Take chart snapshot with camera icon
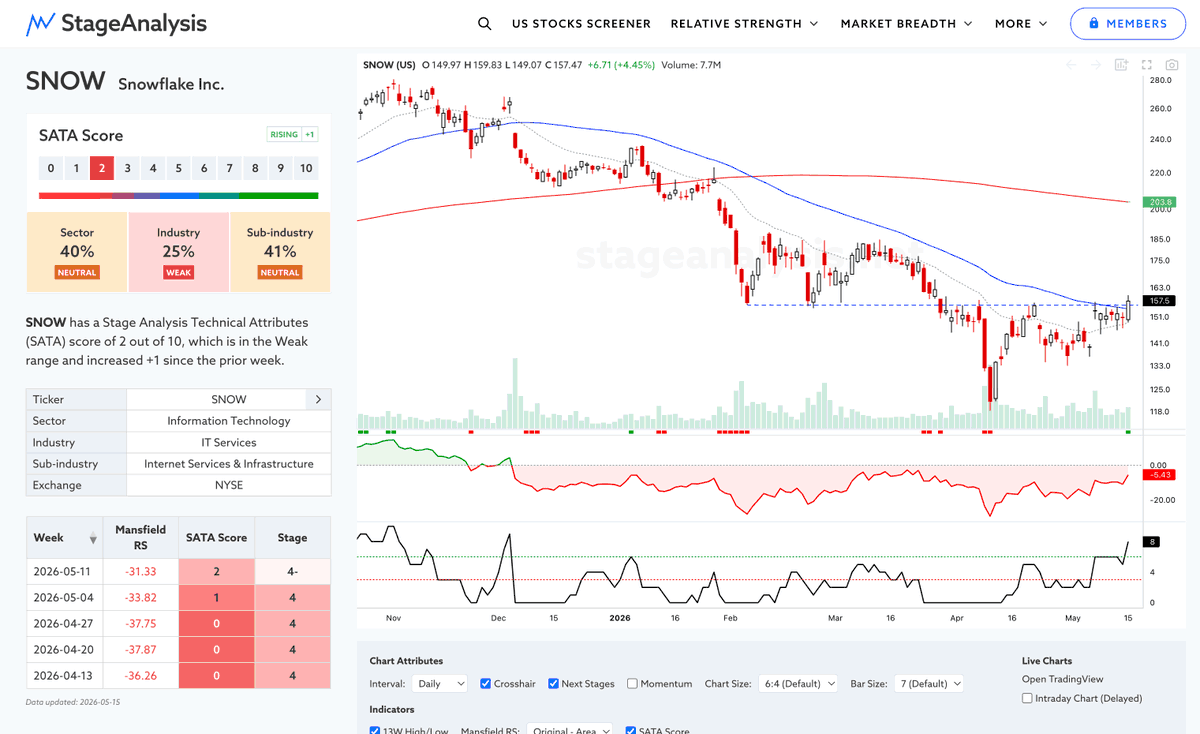1200x734 pixels. 1172,65
